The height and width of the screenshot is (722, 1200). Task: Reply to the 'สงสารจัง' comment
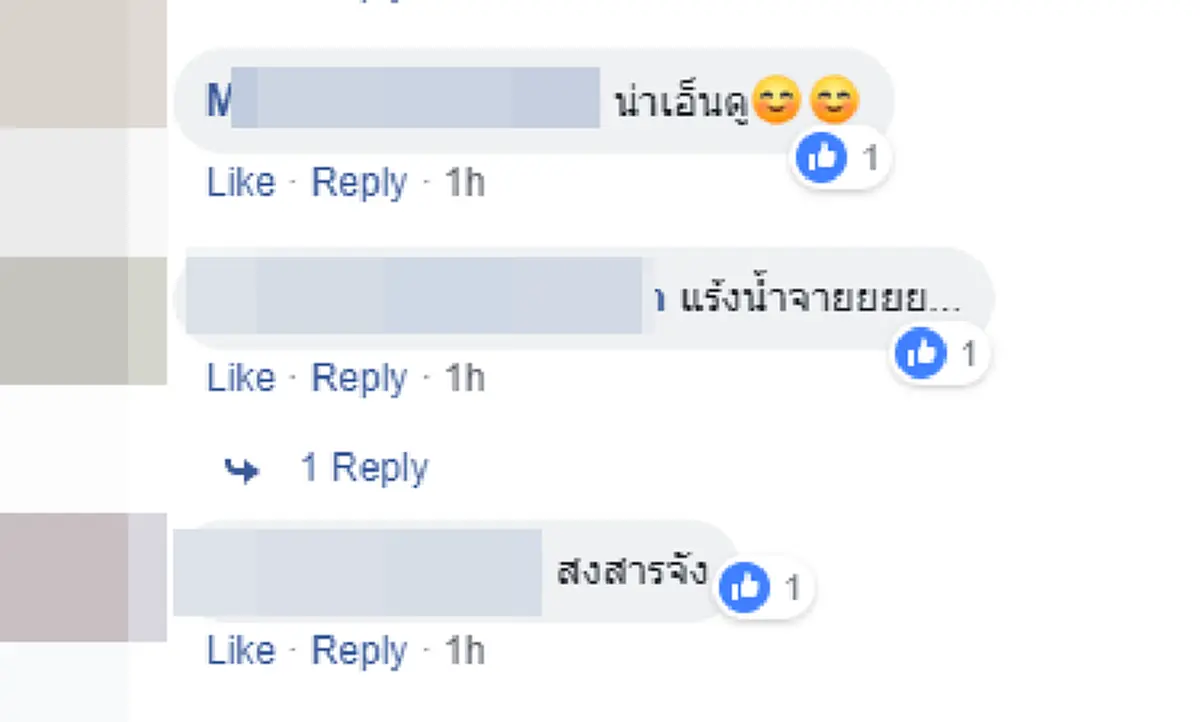coord(359,650)
